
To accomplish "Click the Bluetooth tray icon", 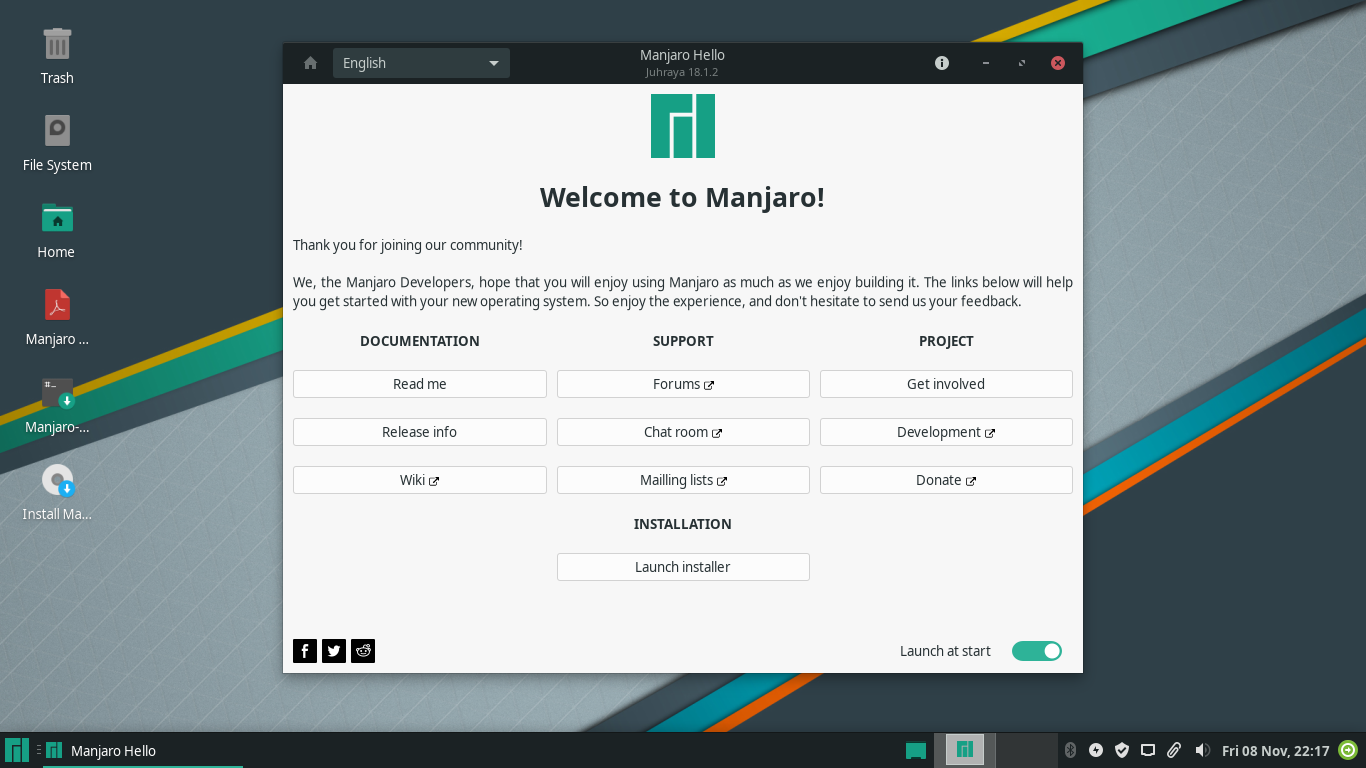I will (x=1070, y=750).
